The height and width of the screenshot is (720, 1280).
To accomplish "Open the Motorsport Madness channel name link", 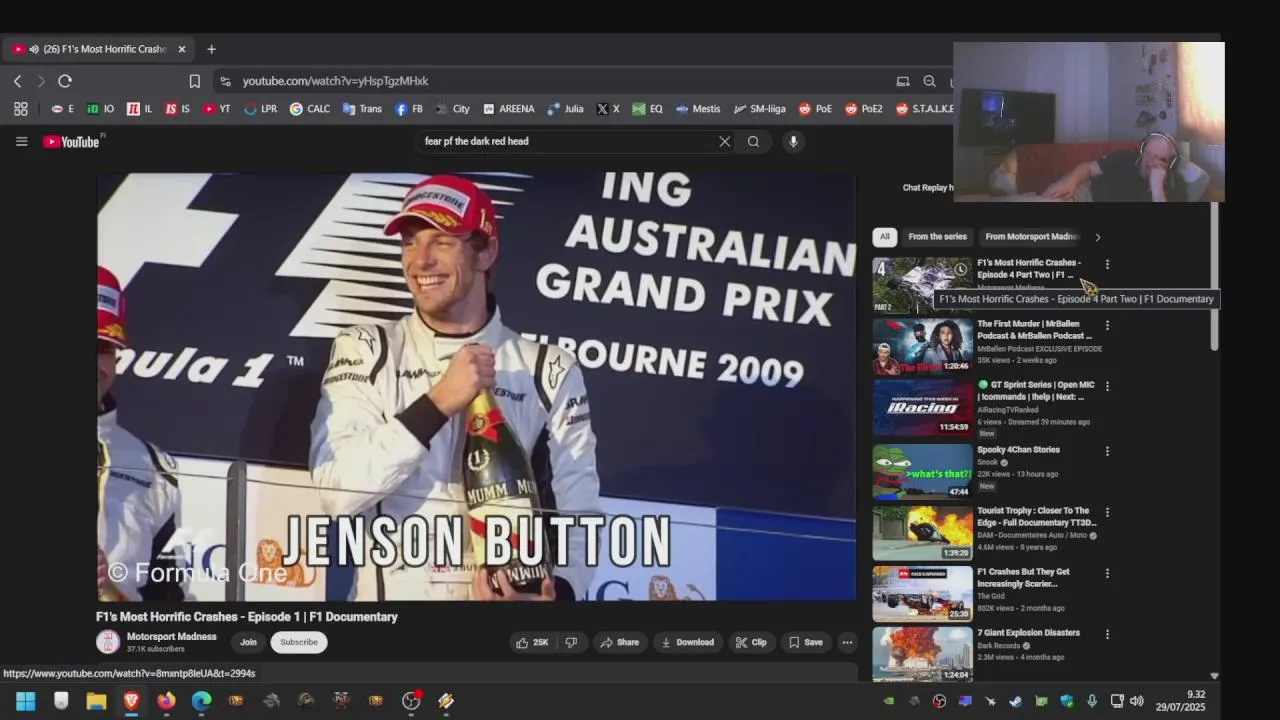I will pos(171,637).
